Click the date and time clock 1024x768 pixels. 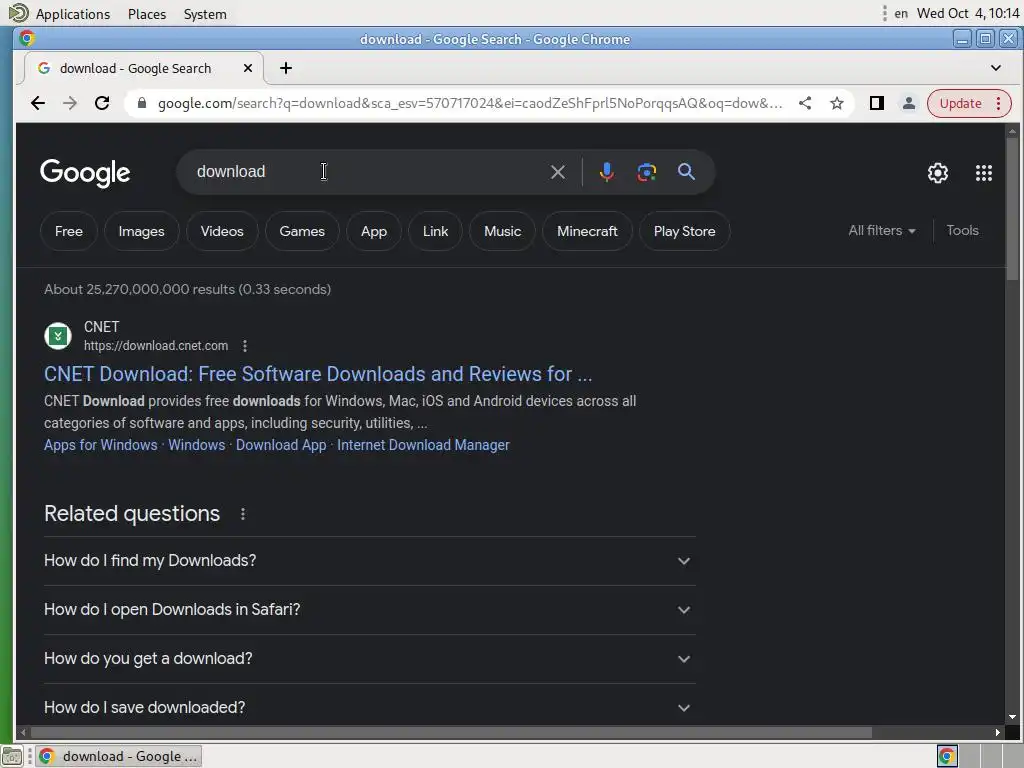(x=968, y=13)
